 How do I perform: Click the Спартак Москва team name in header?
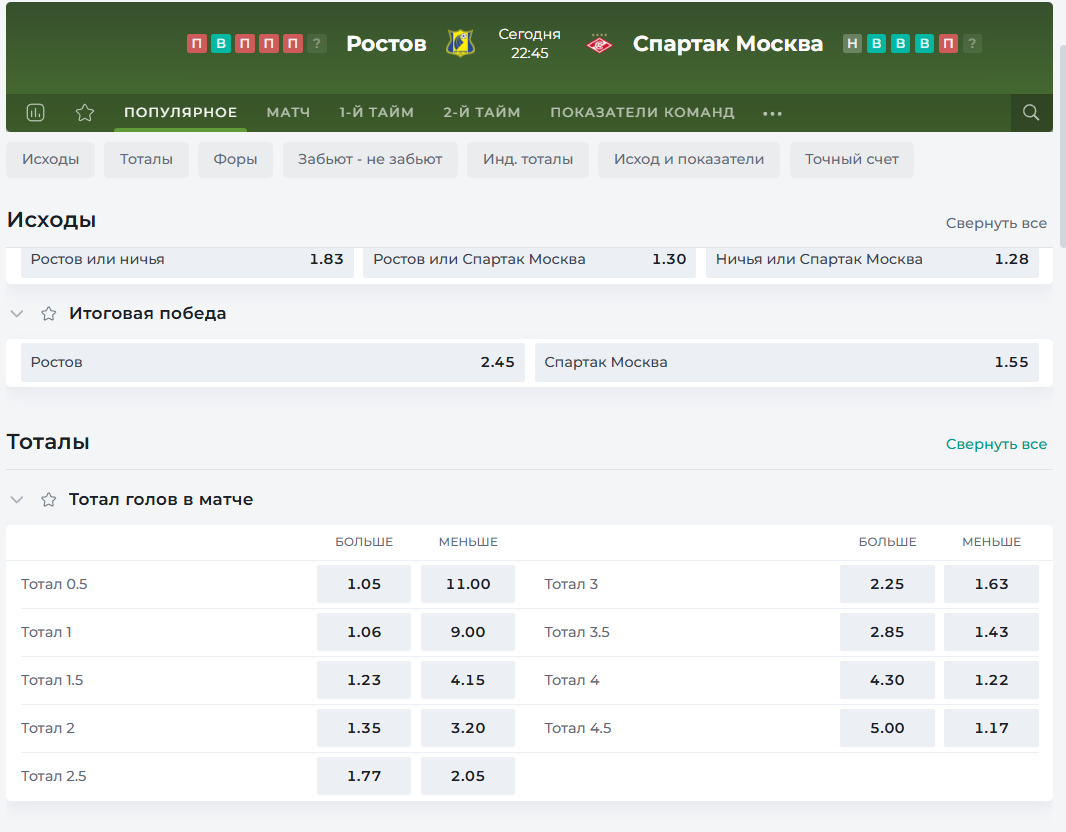[x=727, y=44]
